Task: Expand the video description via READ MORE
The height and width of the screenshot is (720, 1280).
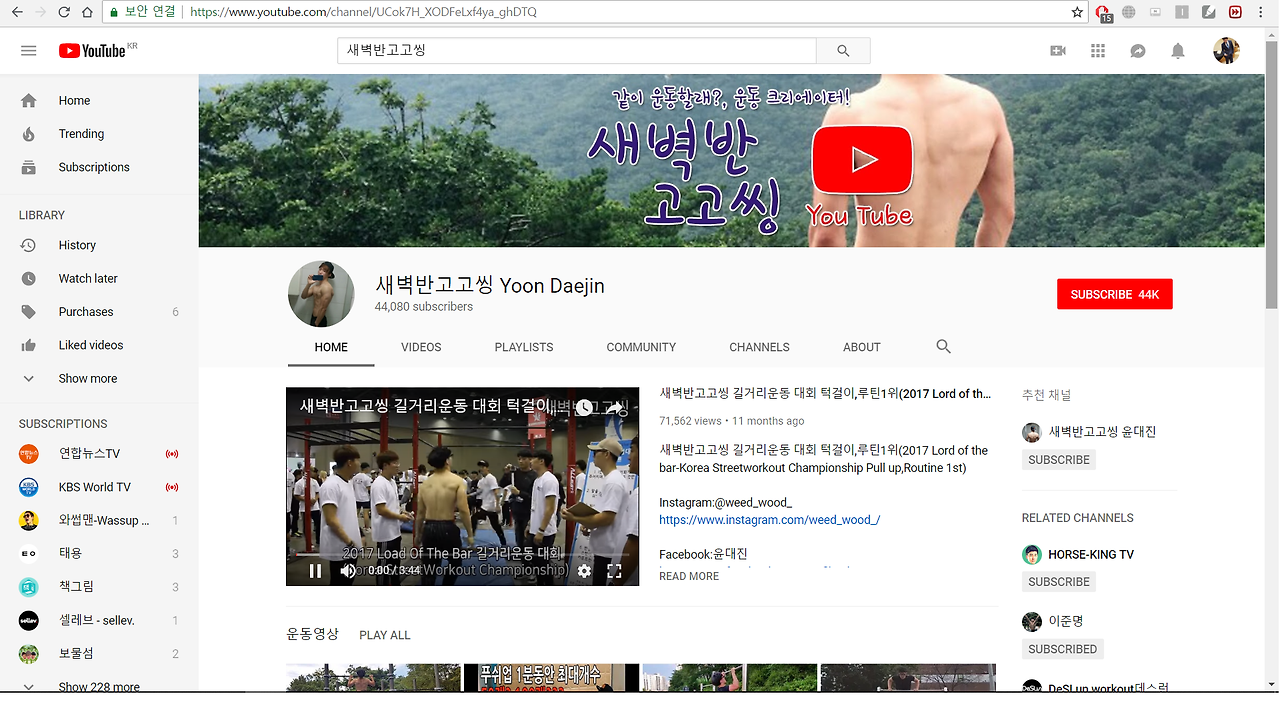Action: pos(688,576)
